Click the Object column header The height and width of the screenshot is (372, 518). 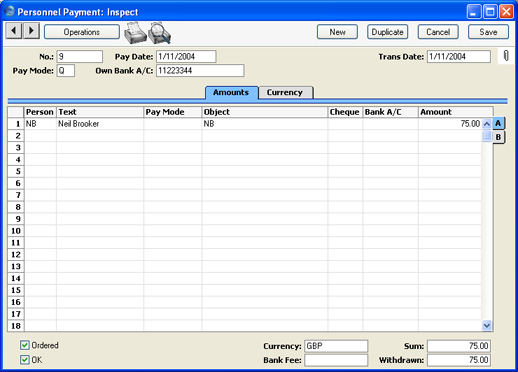click(265, 112)
